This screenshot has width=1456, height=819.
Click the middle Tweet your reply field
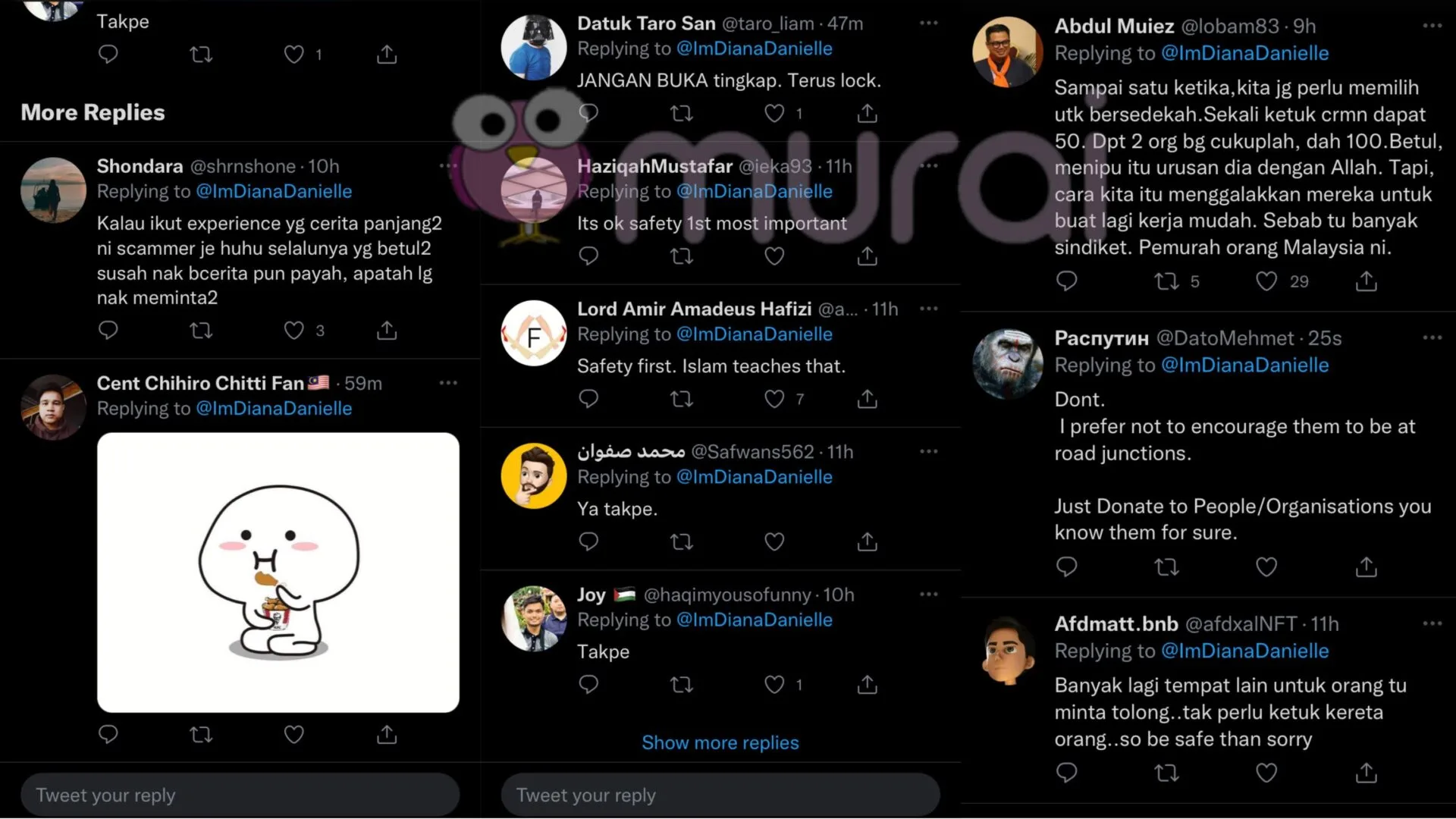coord(720,795)
